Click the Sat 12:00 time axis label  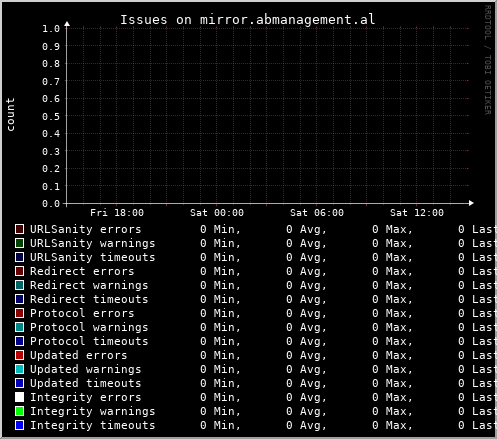tap(417, 213)
